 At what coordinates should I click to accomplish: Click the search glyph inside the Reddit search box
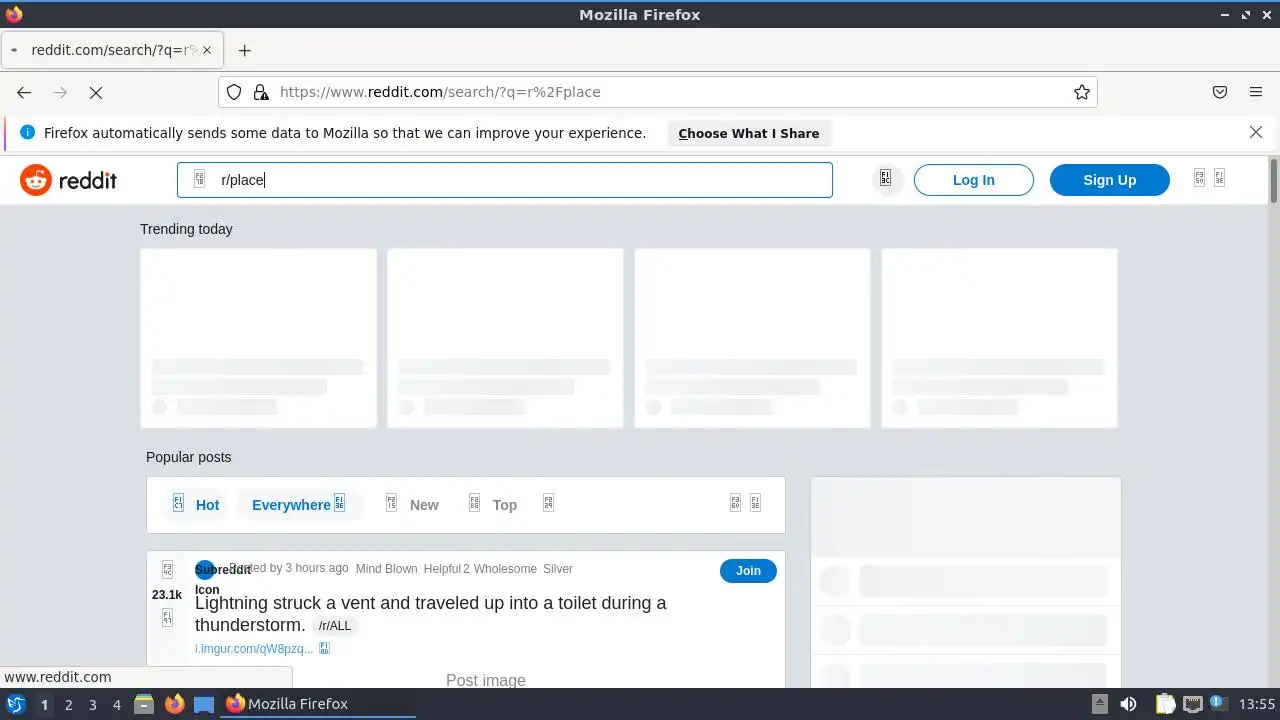(x=199, y=179)
